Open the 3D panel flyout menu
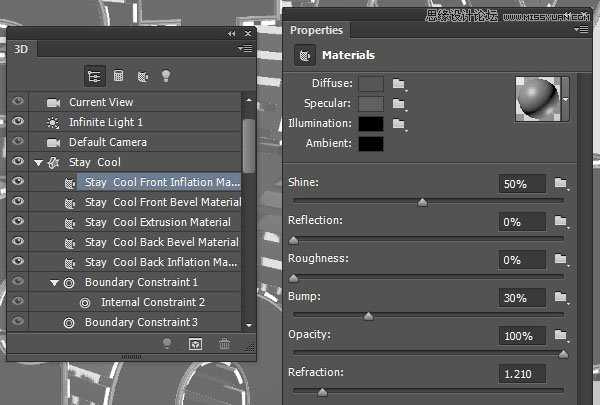 (x=245, y=49)
